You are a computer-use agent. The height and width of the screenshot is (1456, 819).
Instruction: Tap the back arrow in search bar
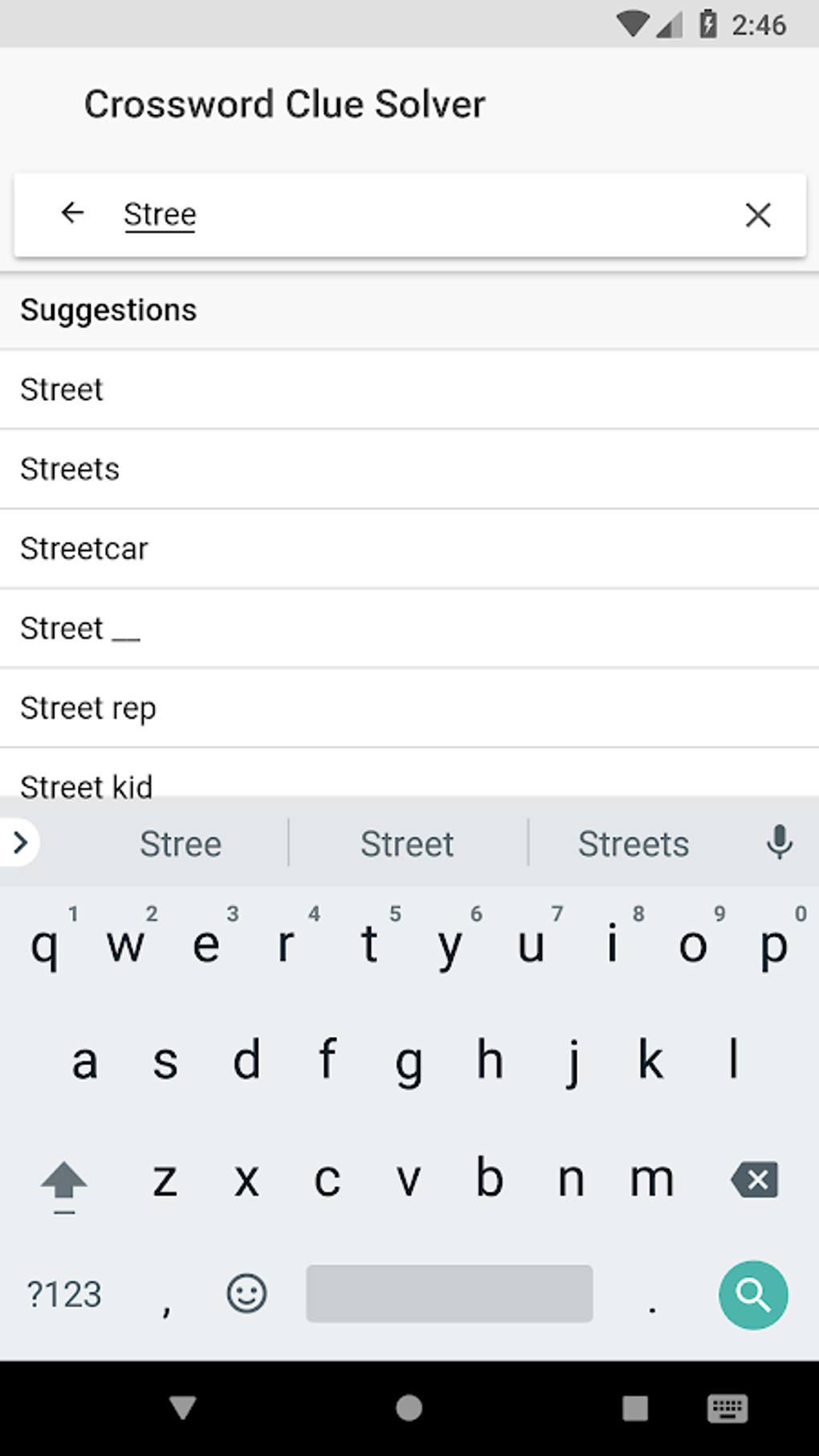(72, 214)
